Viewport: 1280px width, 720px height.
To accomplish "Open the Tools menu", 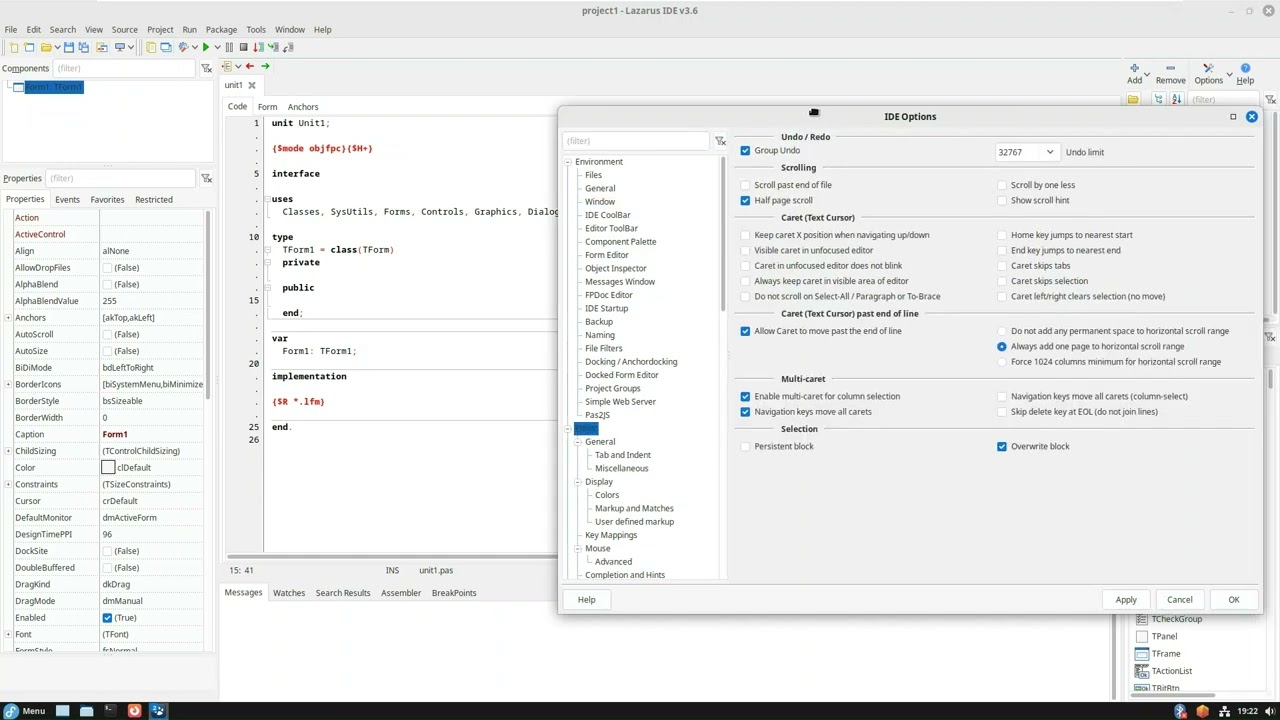I will (256, 29).
